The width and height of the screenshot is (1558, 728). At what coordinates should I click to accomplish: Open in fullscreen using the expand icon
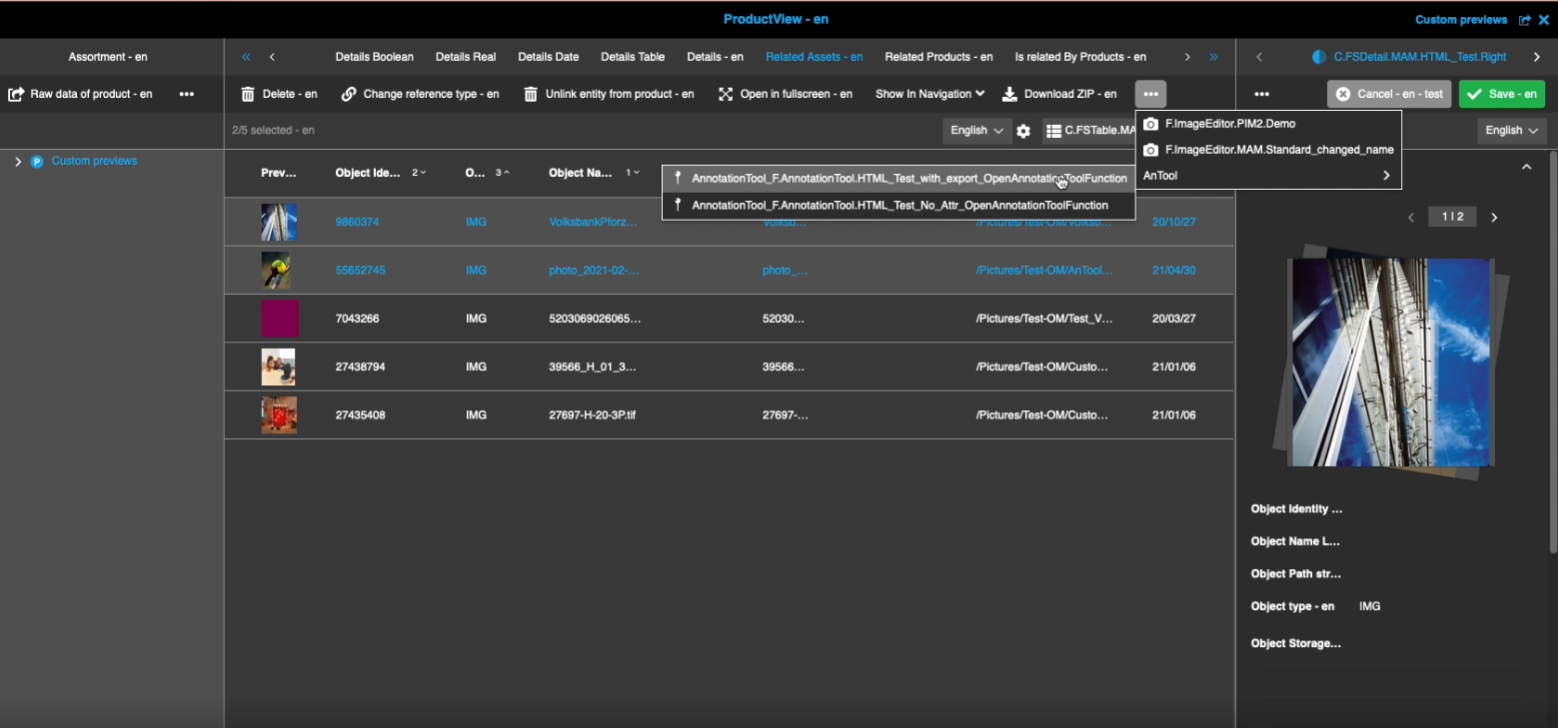[726, 94]
